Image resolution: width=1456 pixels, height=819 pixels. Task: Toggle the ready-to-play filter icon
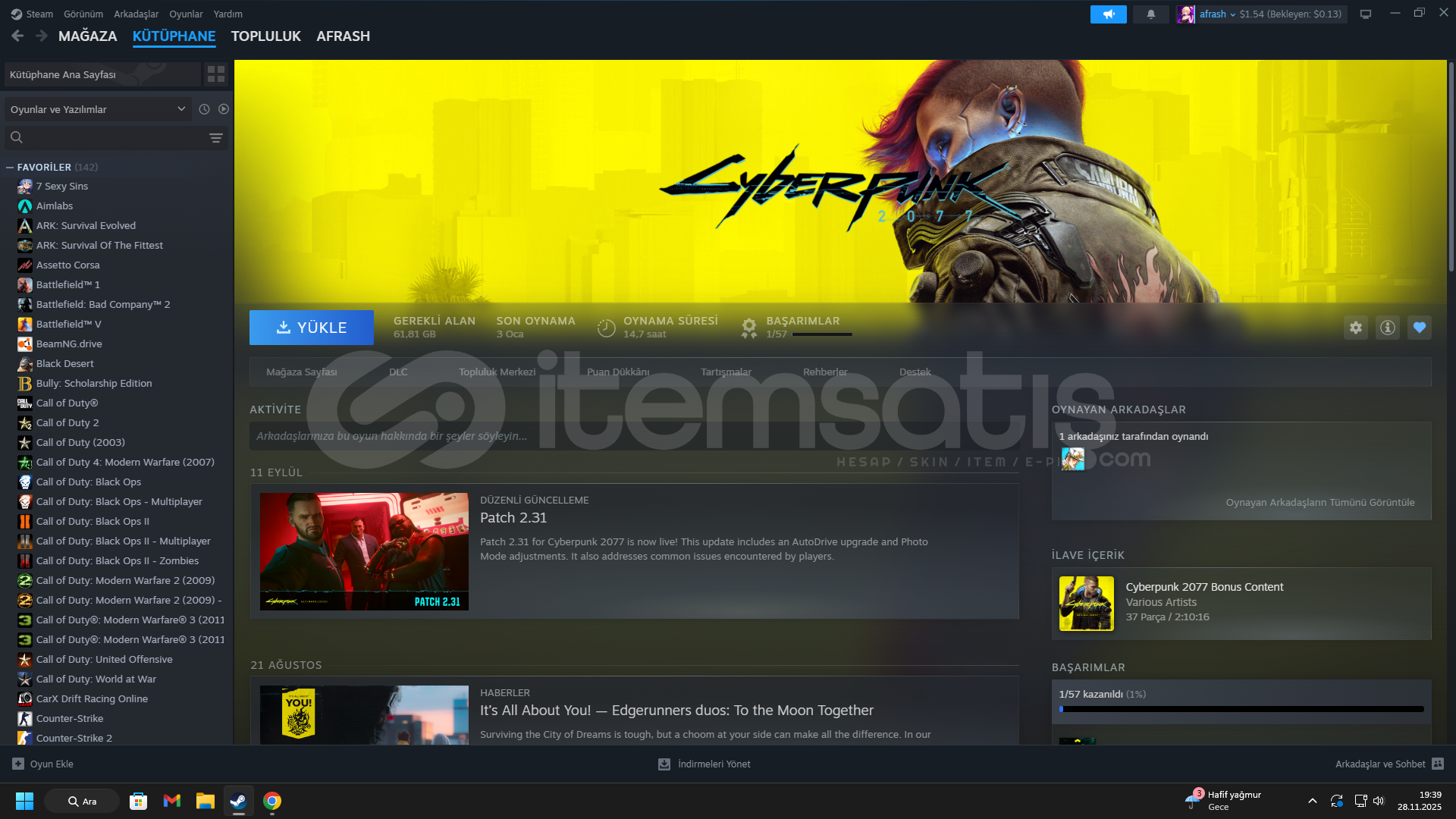pos(224,109)
